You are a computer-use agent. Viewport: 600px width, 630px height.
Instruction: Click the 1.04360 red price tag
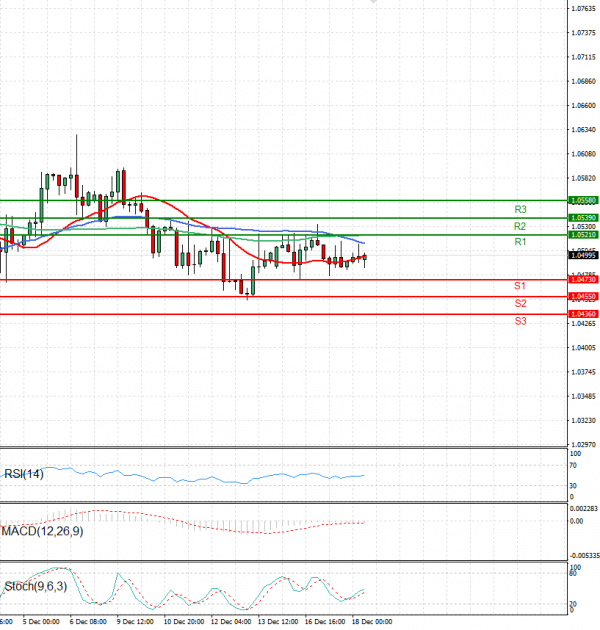(583, 314)
